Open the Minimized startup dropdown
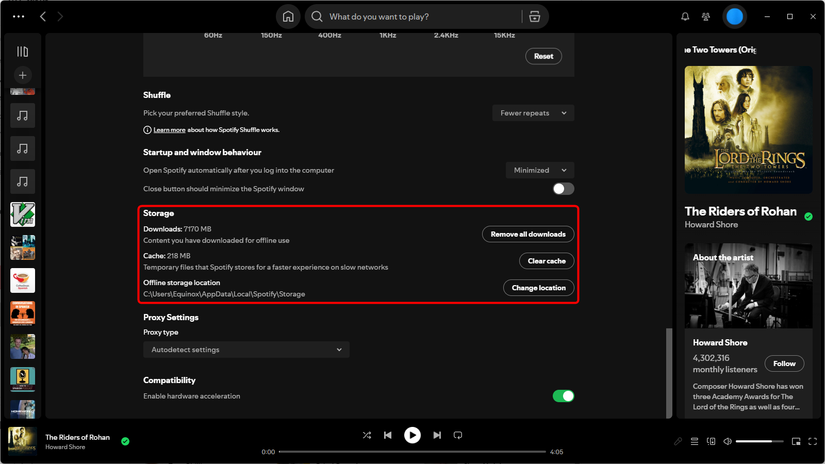Viewport: 825px width, 464px height. (x=540, y=170)
